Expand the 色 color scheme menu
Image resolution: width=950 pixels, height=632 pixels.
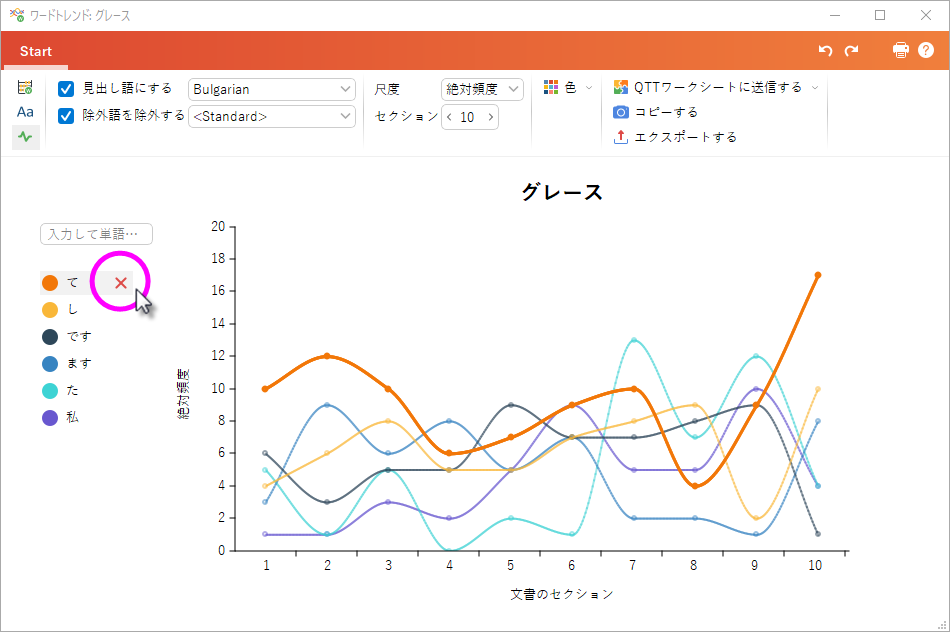point(568,88)
